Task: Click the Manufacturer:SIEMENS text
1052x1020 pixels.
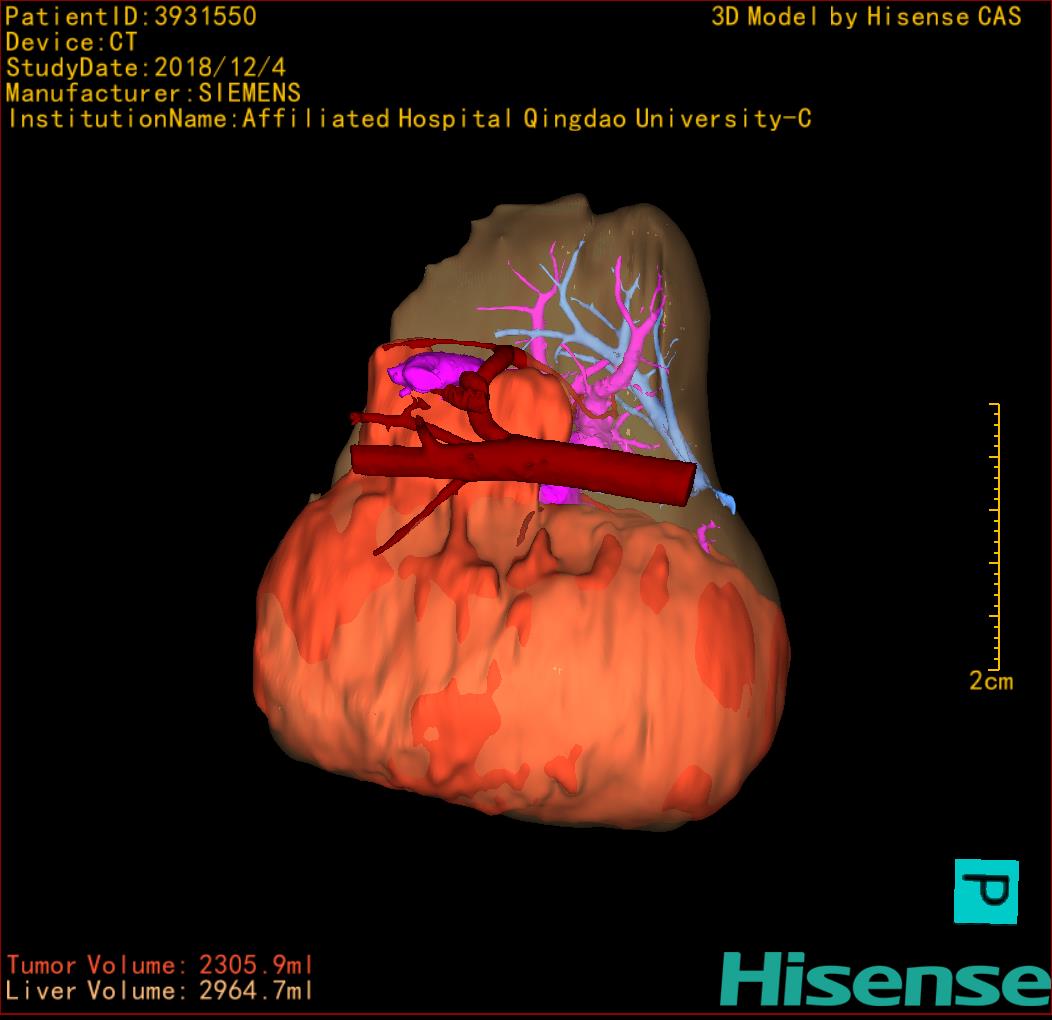Action: coord(153,93)
